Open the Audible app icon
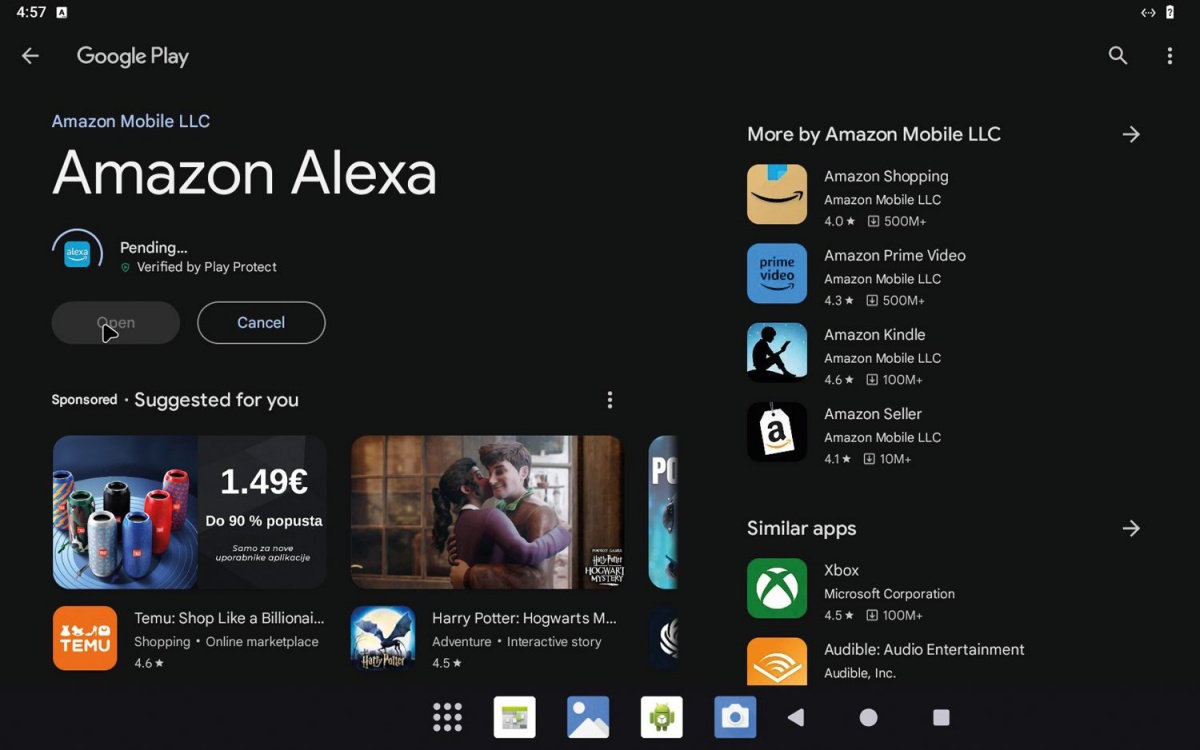This screenshot has width=1200, height=750. coord(777,661)
